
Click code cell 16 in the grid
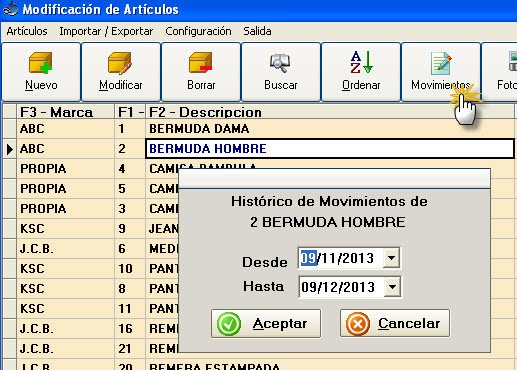coord(130,329)
